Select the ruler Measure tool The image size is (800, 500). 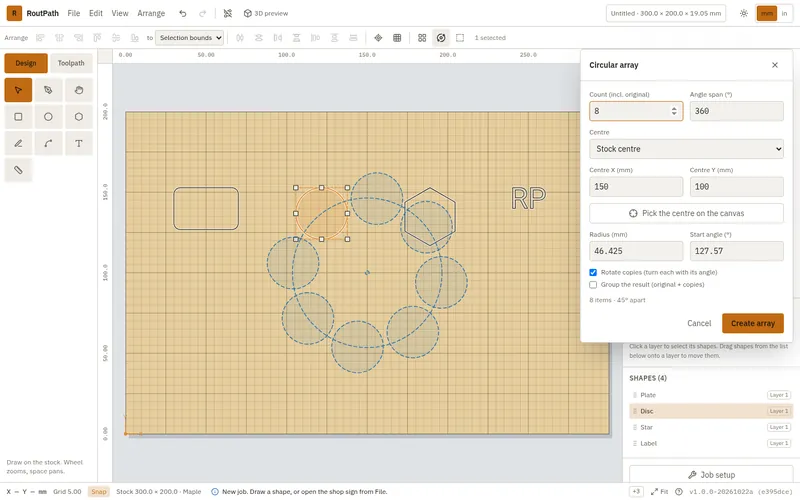[18, 170]
